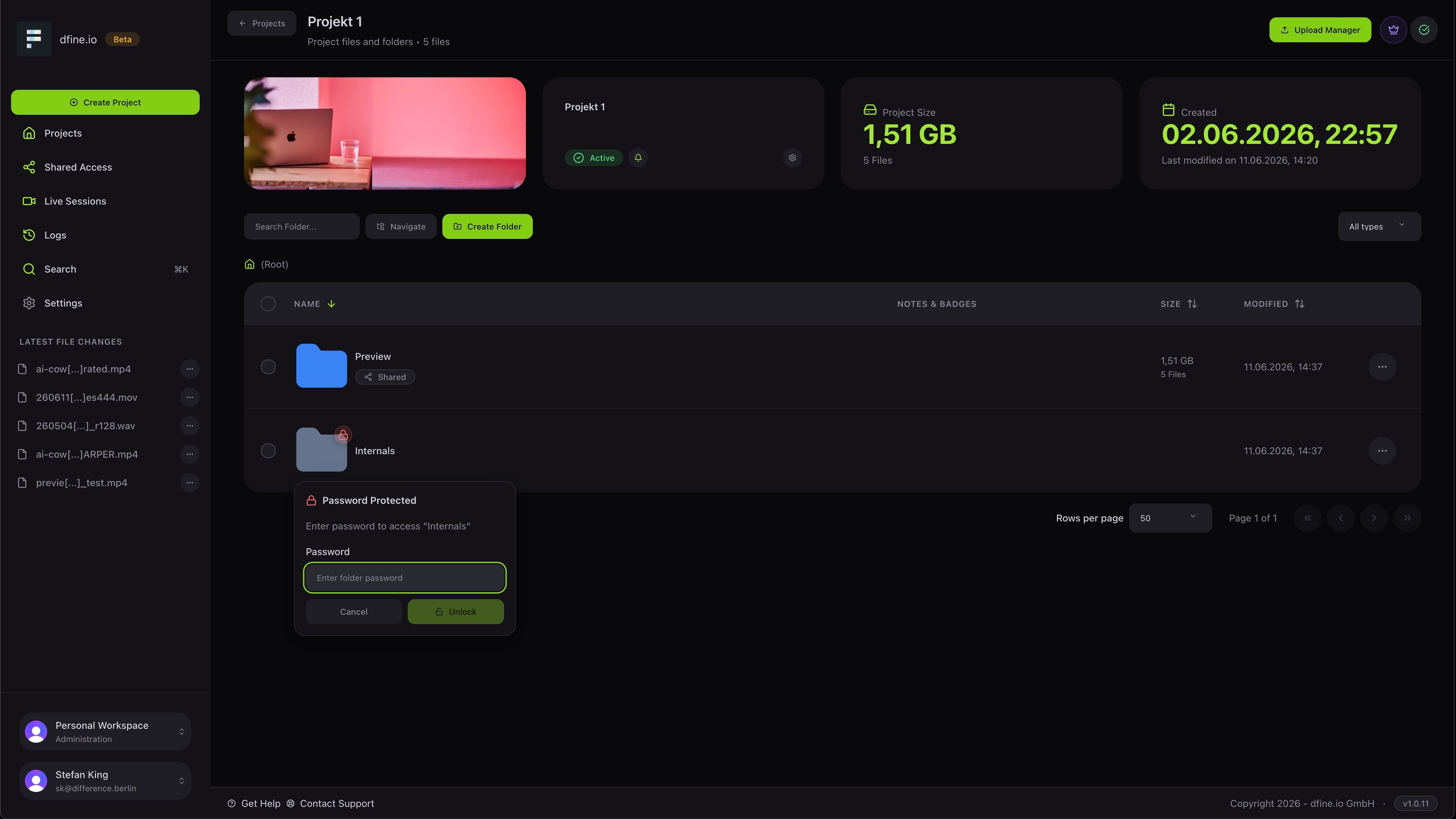The width and height of the screenshot is (1456, 819).
Task: Open Logs in the sidebar
Action: (x=105, y=235)
